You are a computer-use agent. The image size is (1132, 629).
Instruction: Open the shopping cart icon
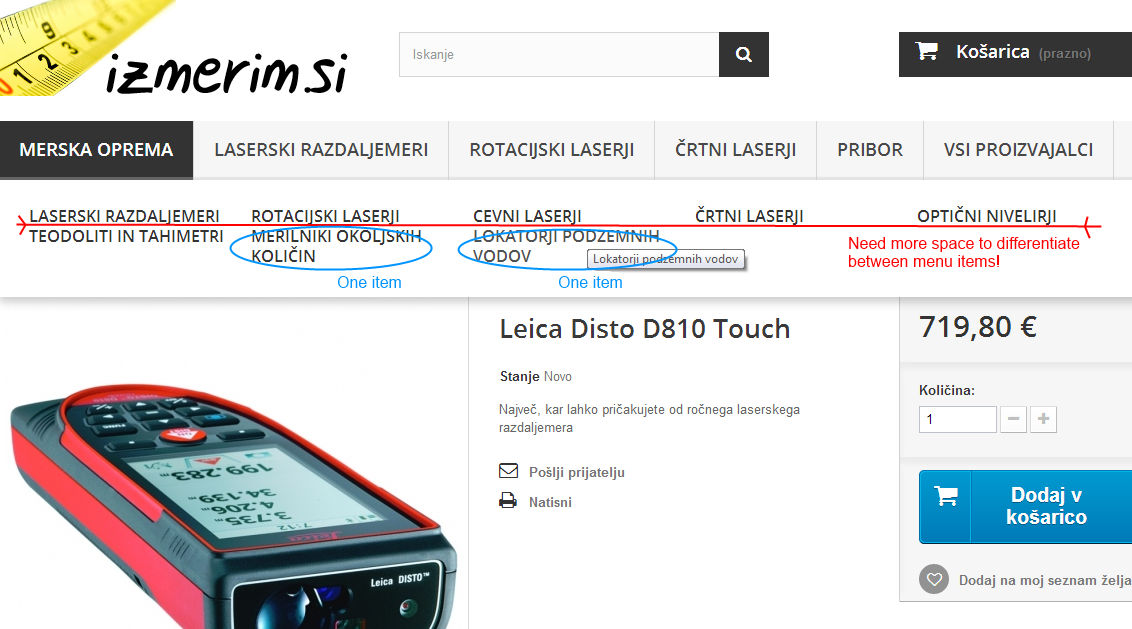[927, 51]
